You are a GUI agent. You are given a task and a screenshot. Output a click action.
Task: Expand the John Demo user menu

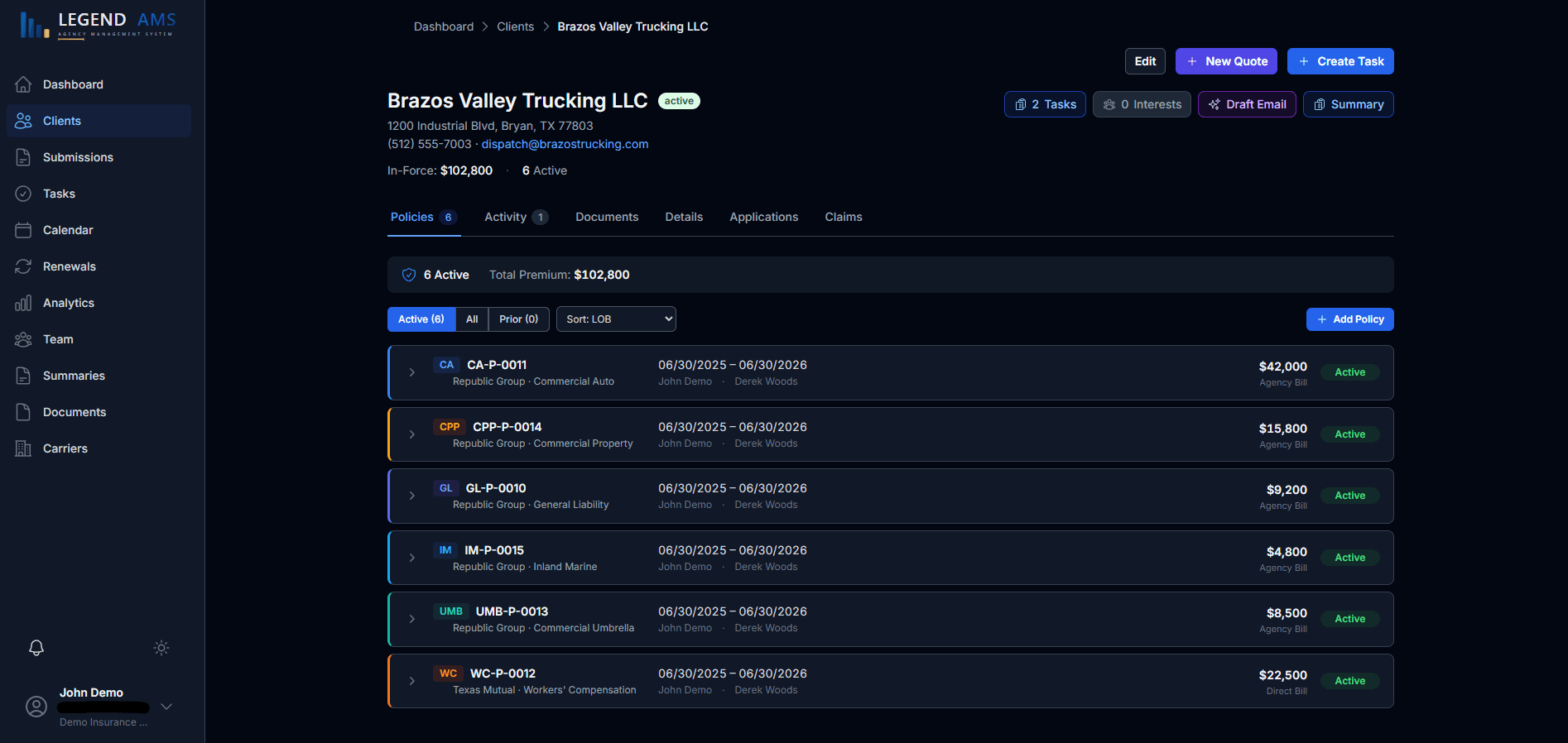[166, 707]
